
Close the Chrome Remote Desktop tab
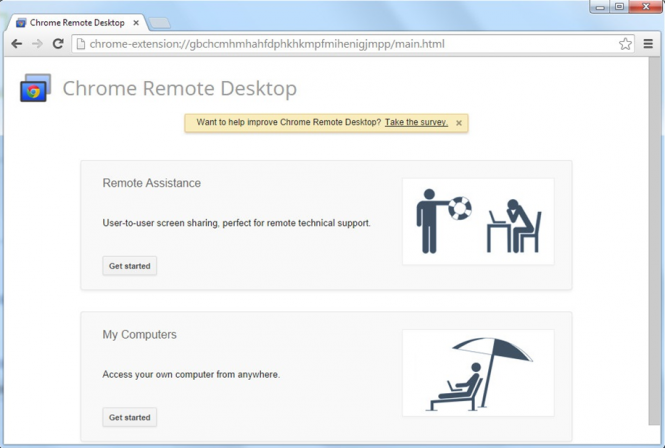pos(137,22)
